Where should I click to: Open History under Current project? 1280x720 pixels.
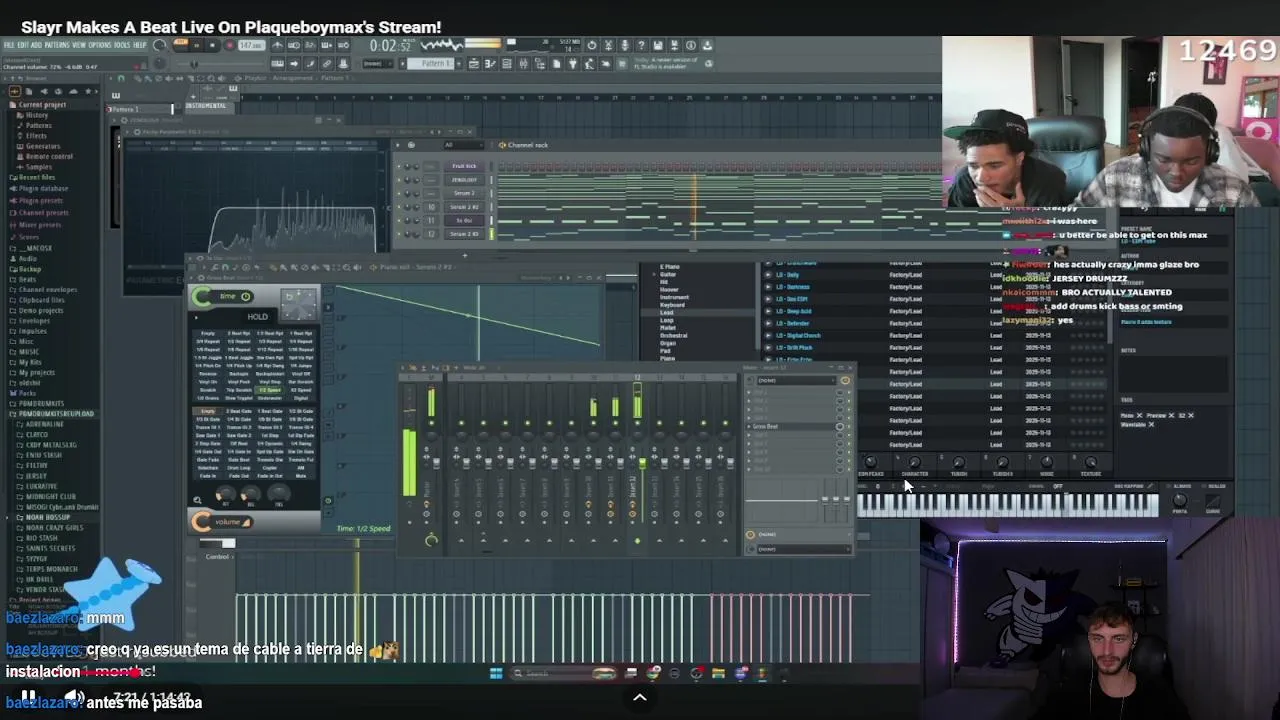pos(37,115)
